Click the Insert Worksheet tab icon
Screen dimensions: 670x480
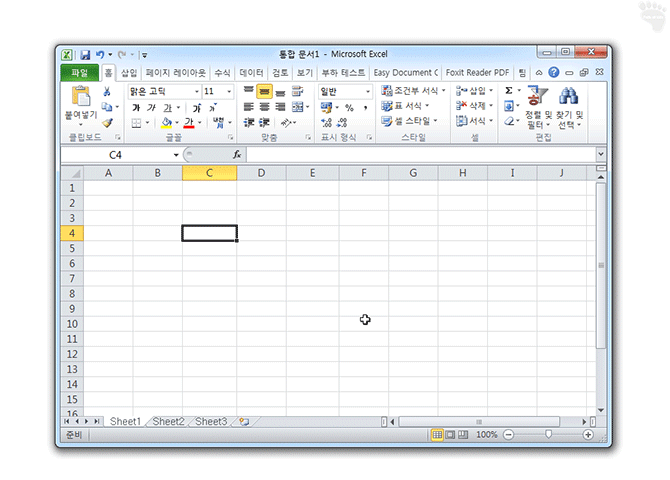pos(244,421)
